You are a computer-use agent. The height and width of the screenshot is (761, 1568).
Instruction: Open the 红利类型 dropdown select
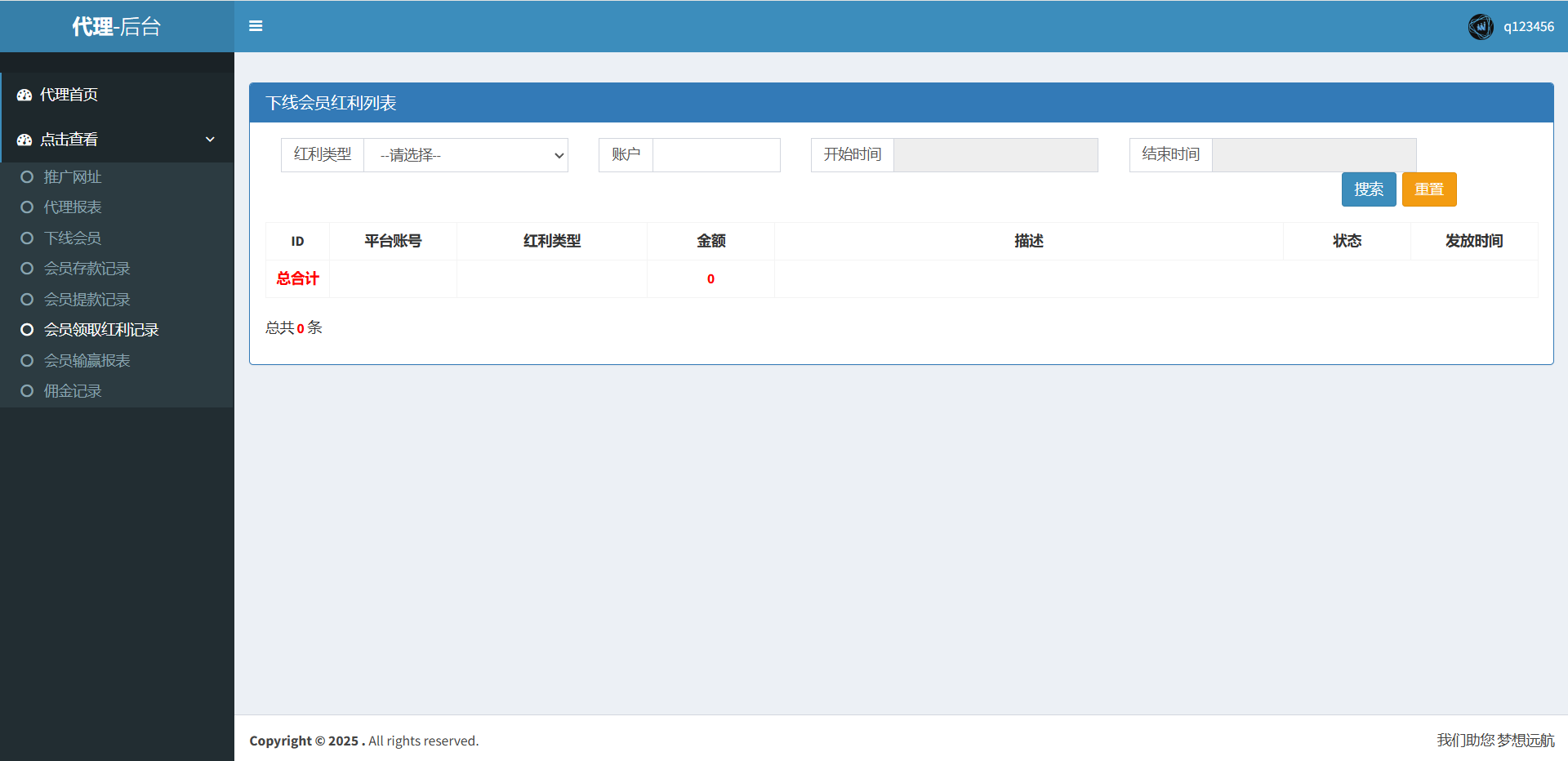point(465,155)
